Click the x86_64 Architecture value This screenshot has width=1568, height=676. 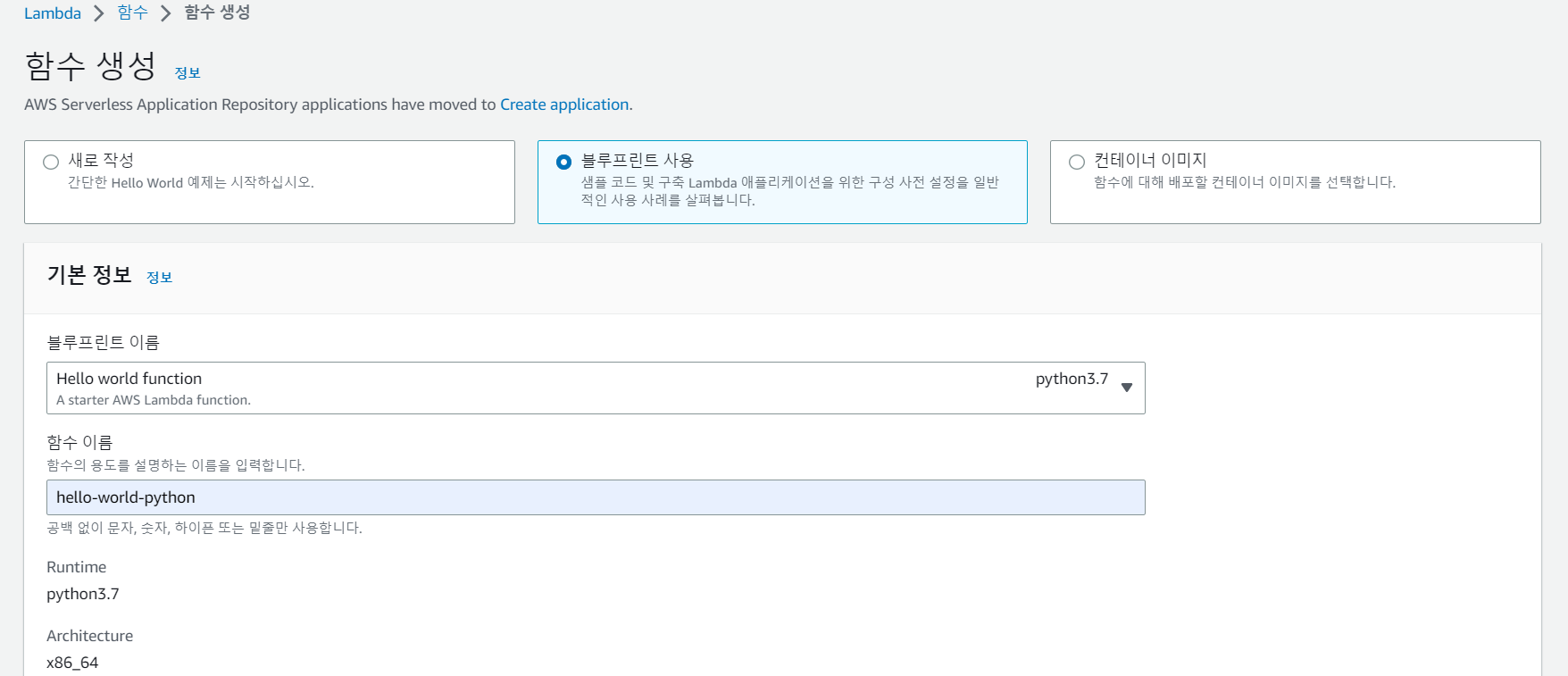click(72, 663)
